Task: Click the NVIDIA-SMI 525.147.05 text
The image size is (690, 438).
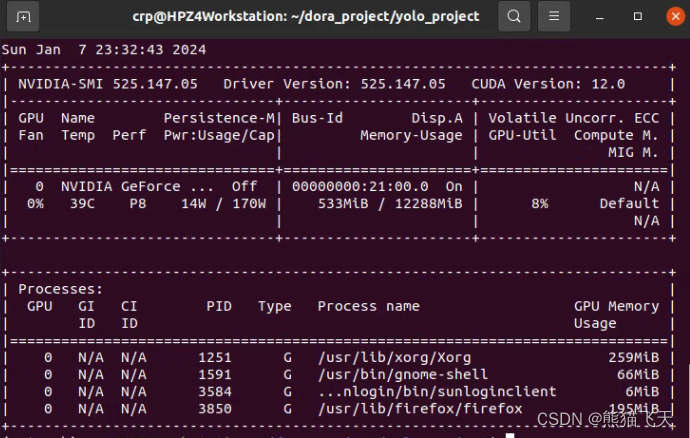Action: (108, 84)
